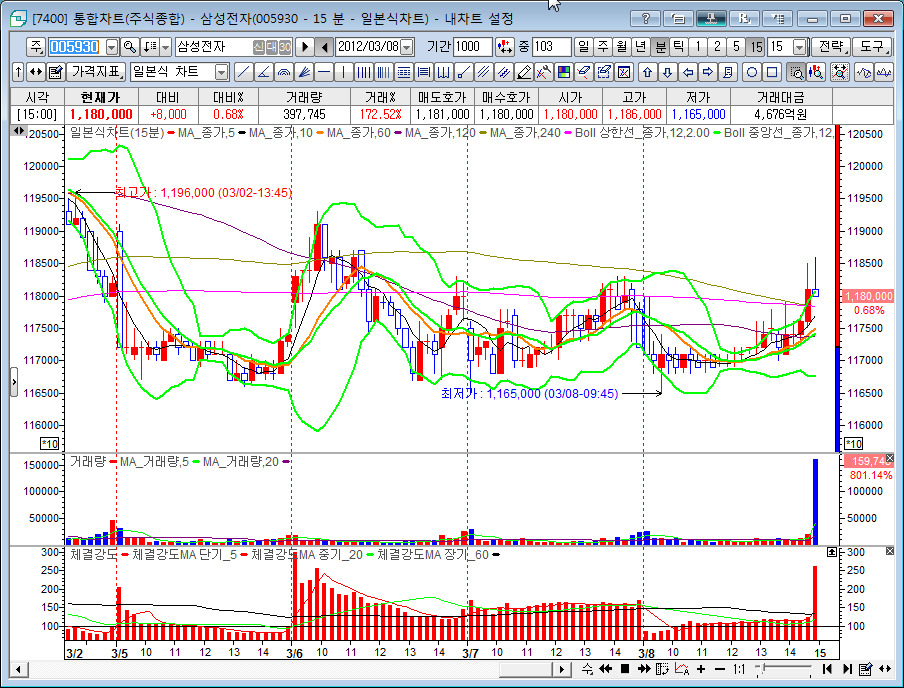Image resolution: width=904 pixels, height=688 pixels.
Task: Open the 도구 tools menu
Action: (x=873, y=47)
